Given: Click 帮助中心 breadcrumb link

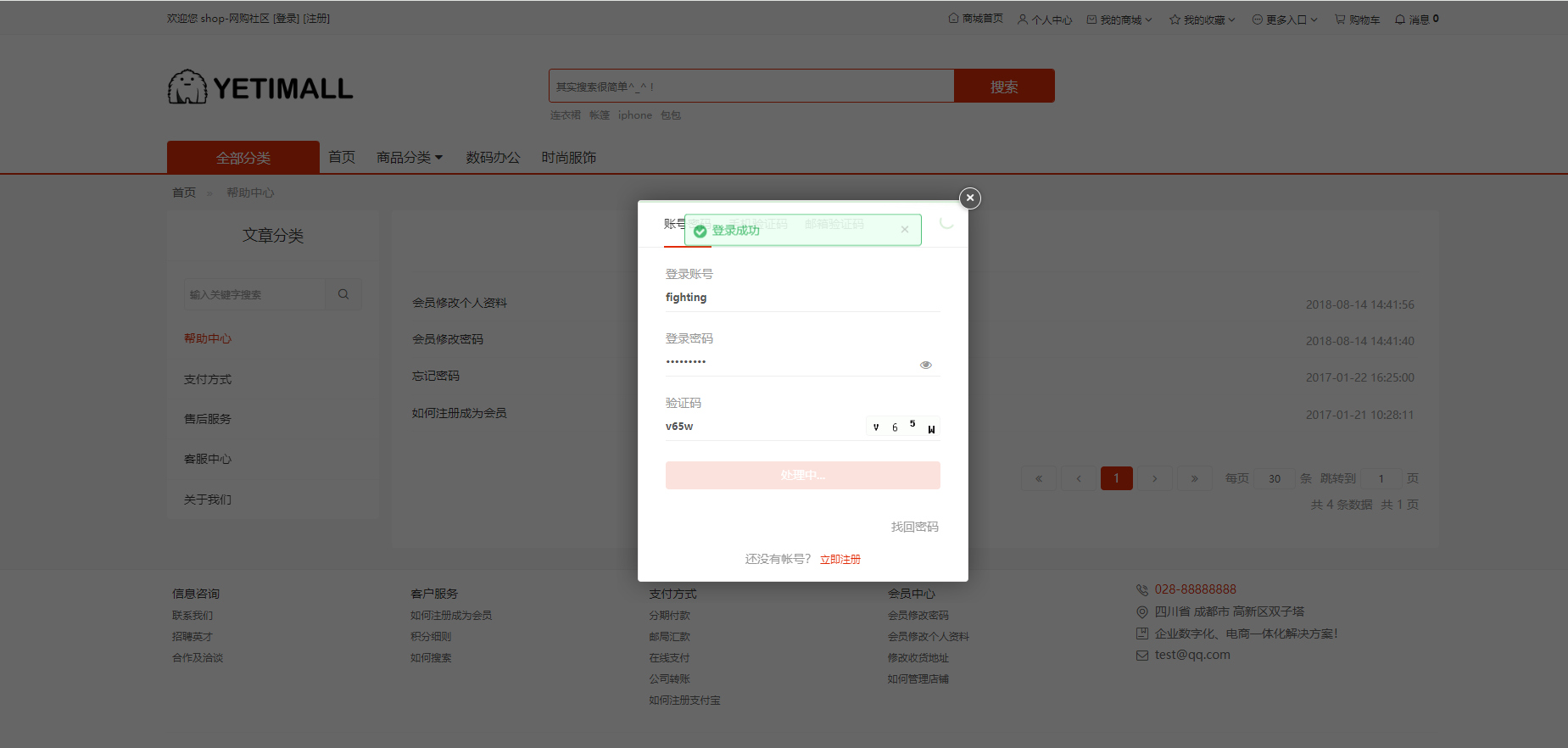Looking at the screenshot, I should (250, 193).
